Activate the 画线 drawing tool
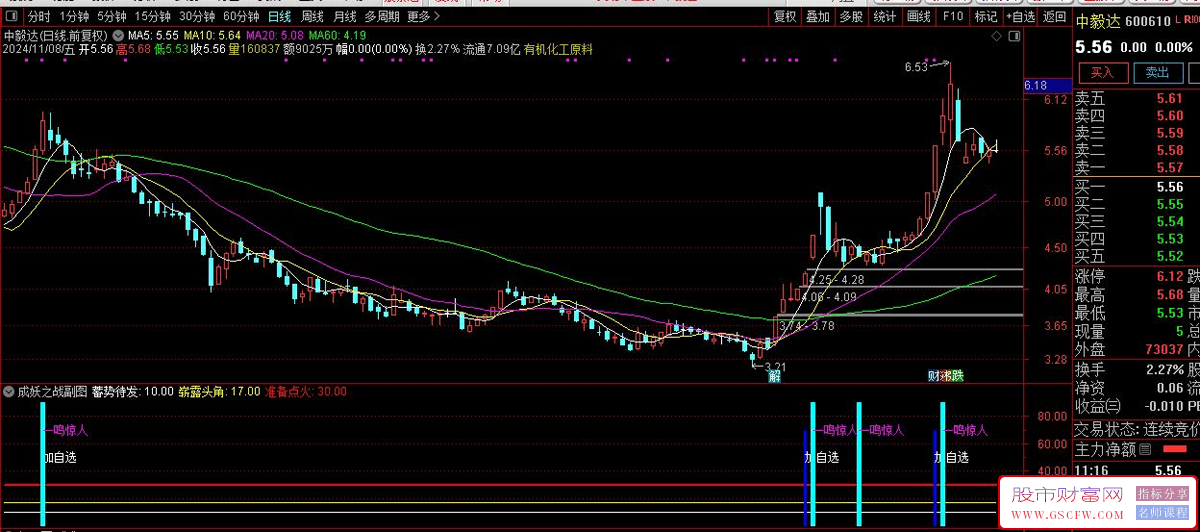Viewport: 1200px width, 532px height. 918,17
